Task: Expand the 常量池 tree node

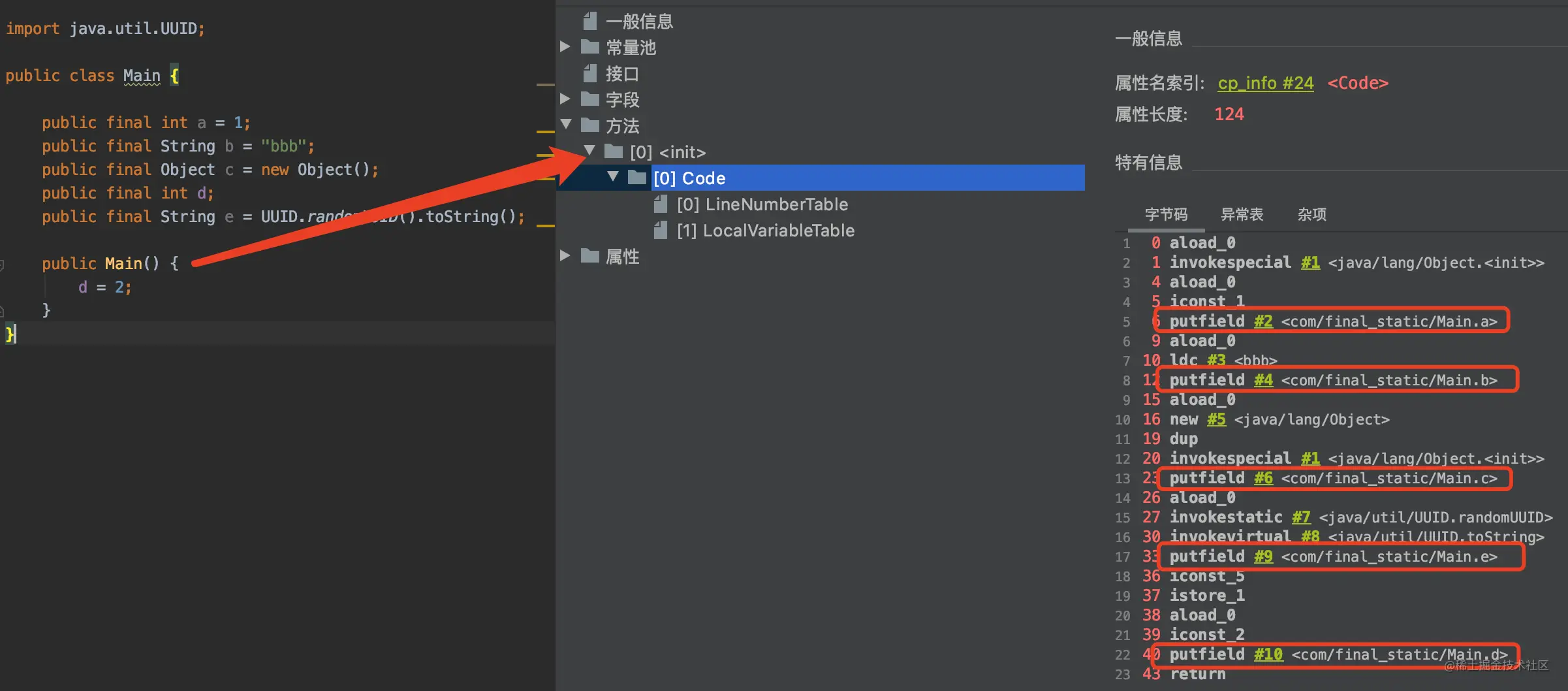Action: 565,46
